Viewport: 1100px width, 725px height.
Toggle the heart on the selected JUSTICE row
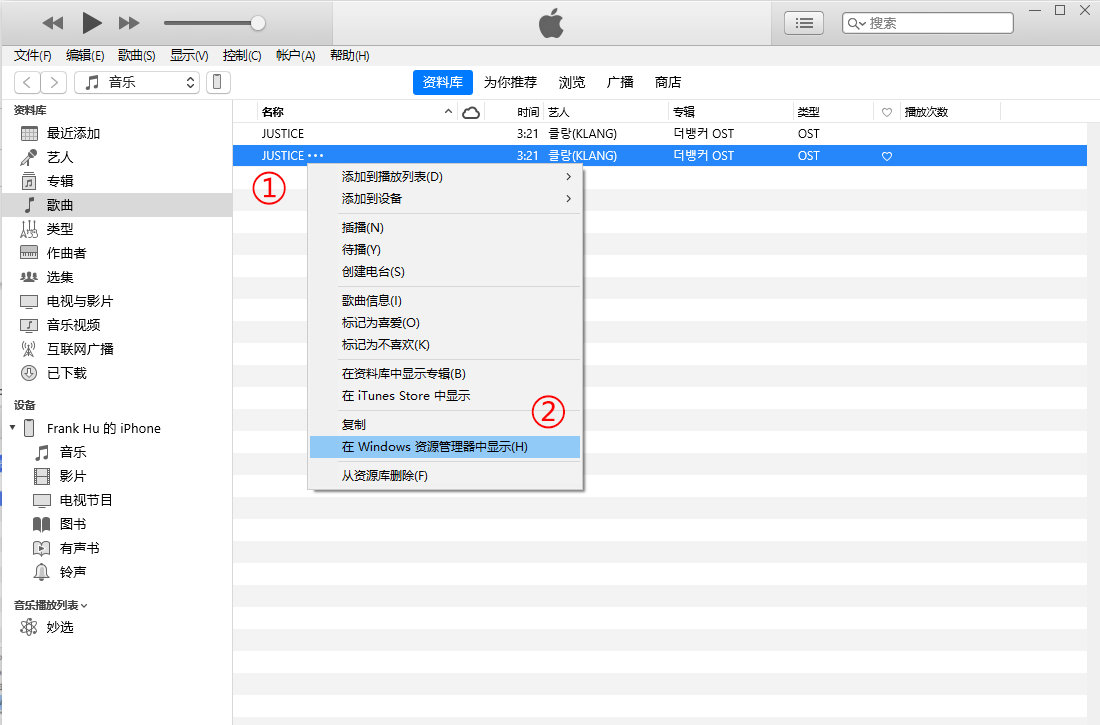coord(886,156)
